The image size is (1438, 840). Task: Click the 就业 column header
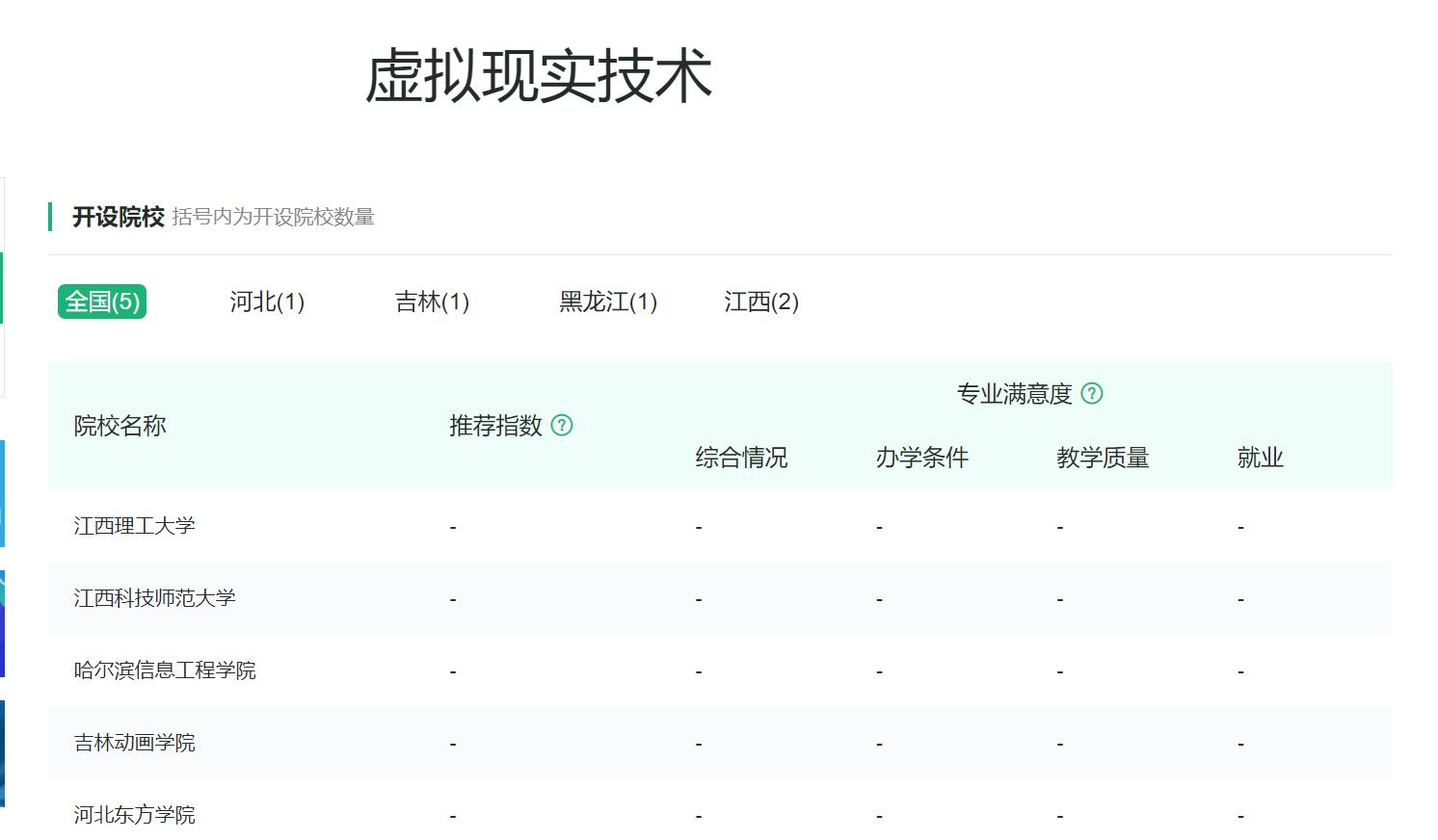pos(1261,458)
